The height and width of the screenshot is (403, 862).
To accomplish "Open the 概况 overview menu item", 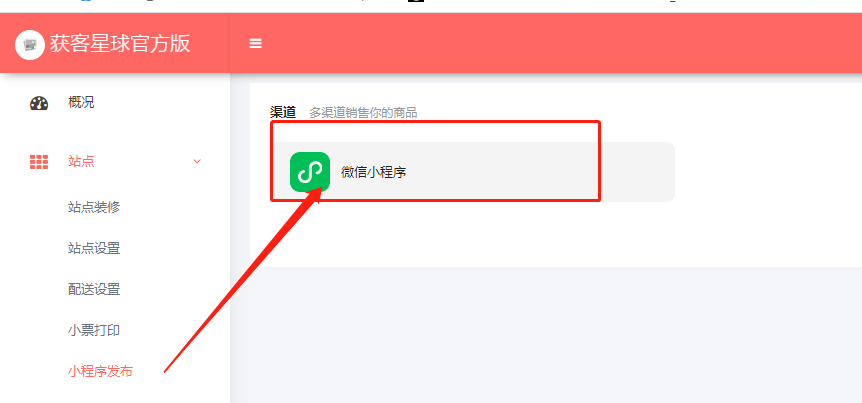I will pos(81,102).
